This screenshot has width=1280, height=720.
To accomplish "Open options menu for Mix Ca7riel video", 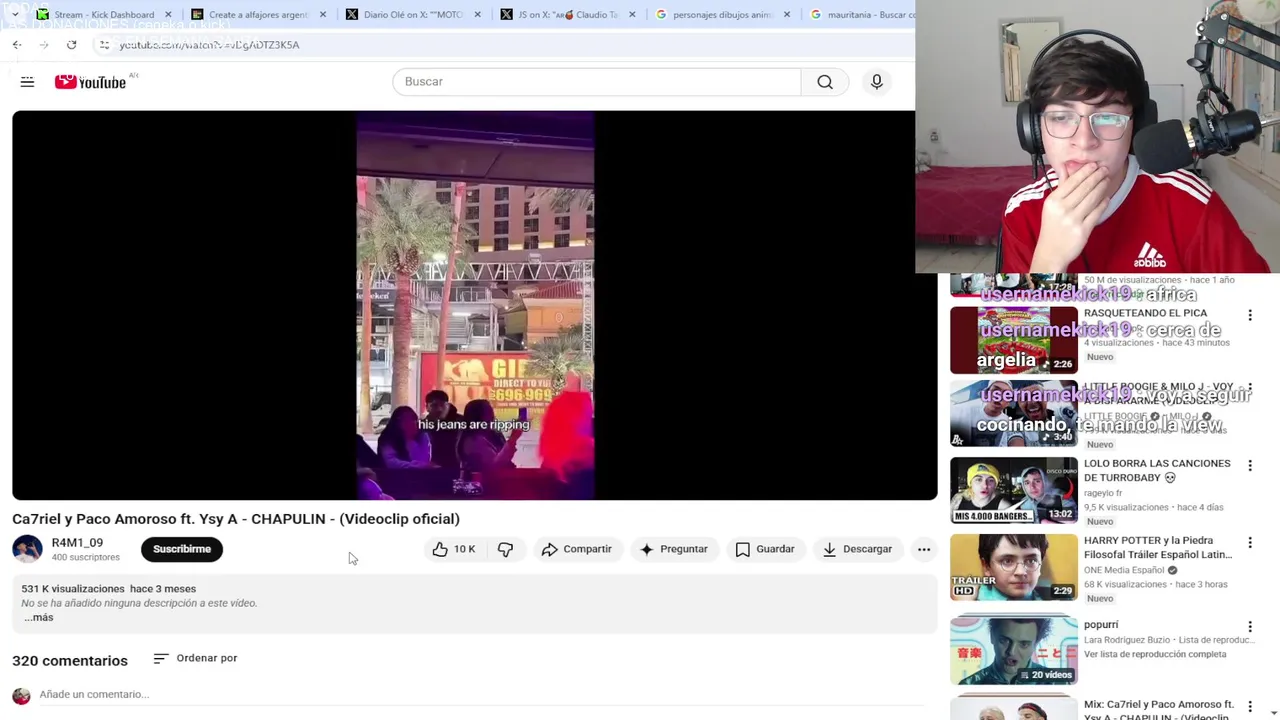I will point(1250,707).
